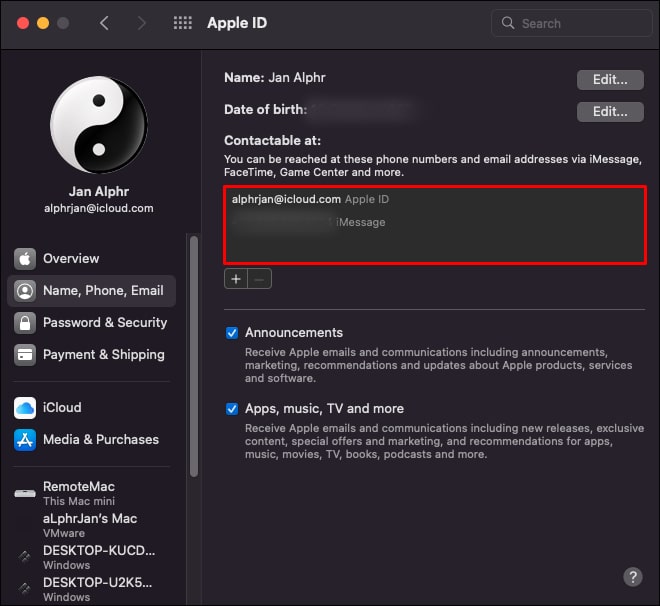Image resolution: width=660 pixels, height=606 pixels.
Task: Add a contact with the plus button
Action: tap(236, 279)
